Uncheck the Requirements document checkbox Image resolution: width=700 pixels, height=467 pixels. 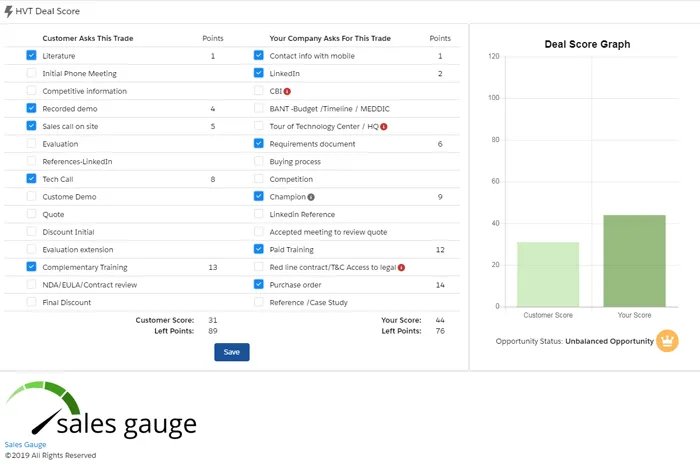pos(258,143)
